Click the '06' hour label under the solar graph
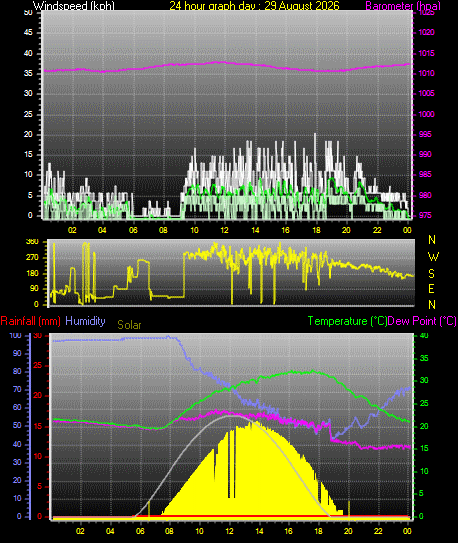The image size is (458, 543). 141,531
